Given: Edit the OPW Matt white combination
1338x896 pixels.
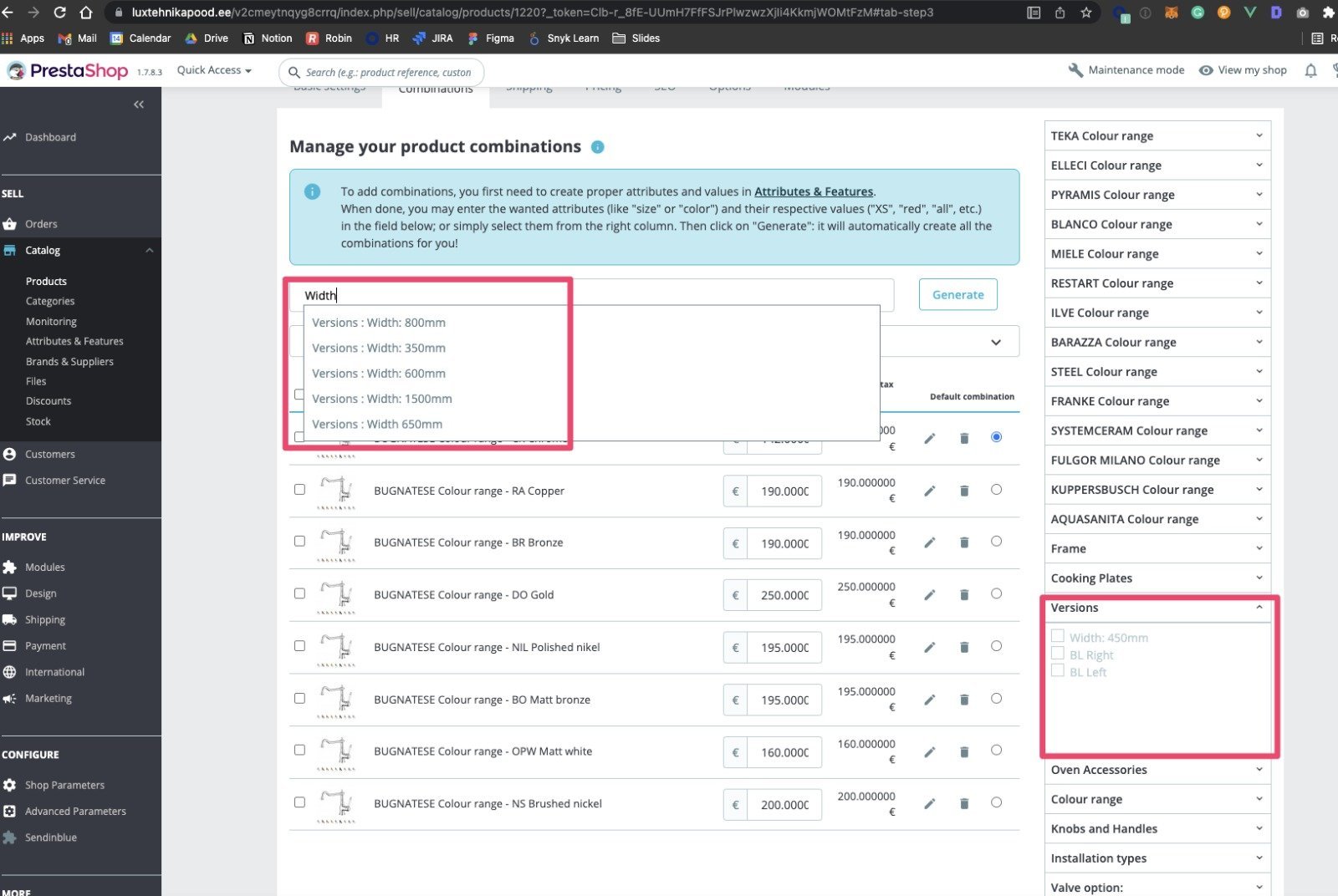Looking at the screenshot, I should 929,752.
